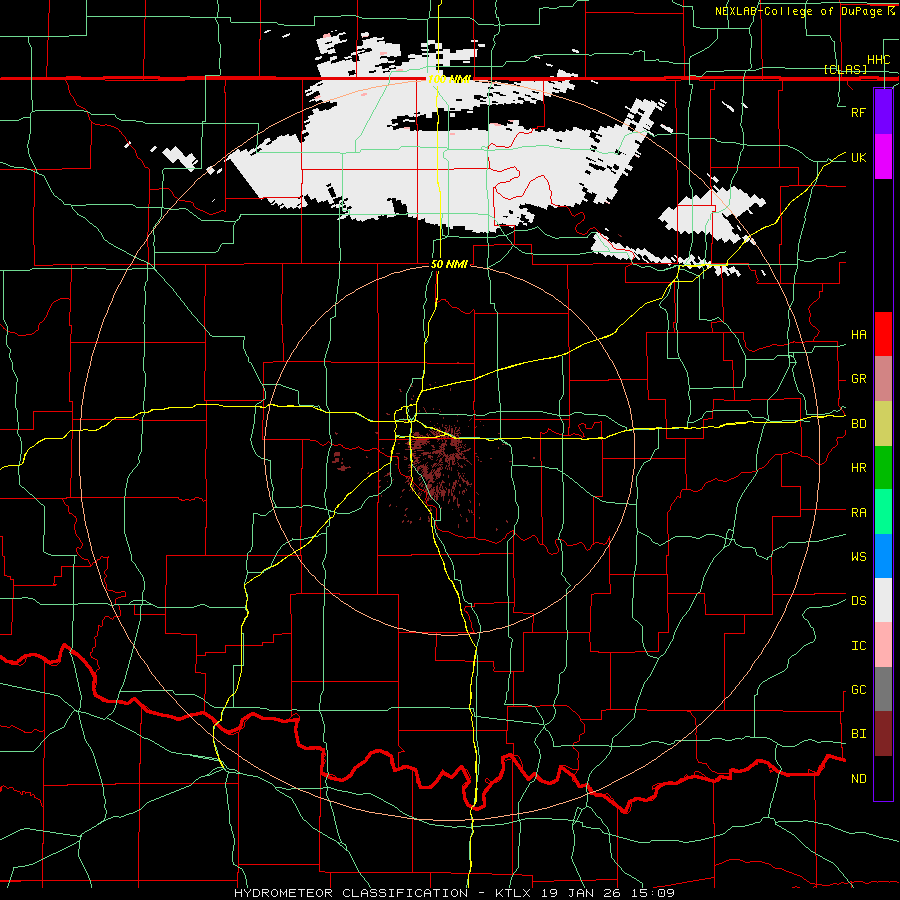Screen dimensions: 900x900
Task: Select the gray GC legend swatch
Action: pyautogui.click(x=883, y=689)
